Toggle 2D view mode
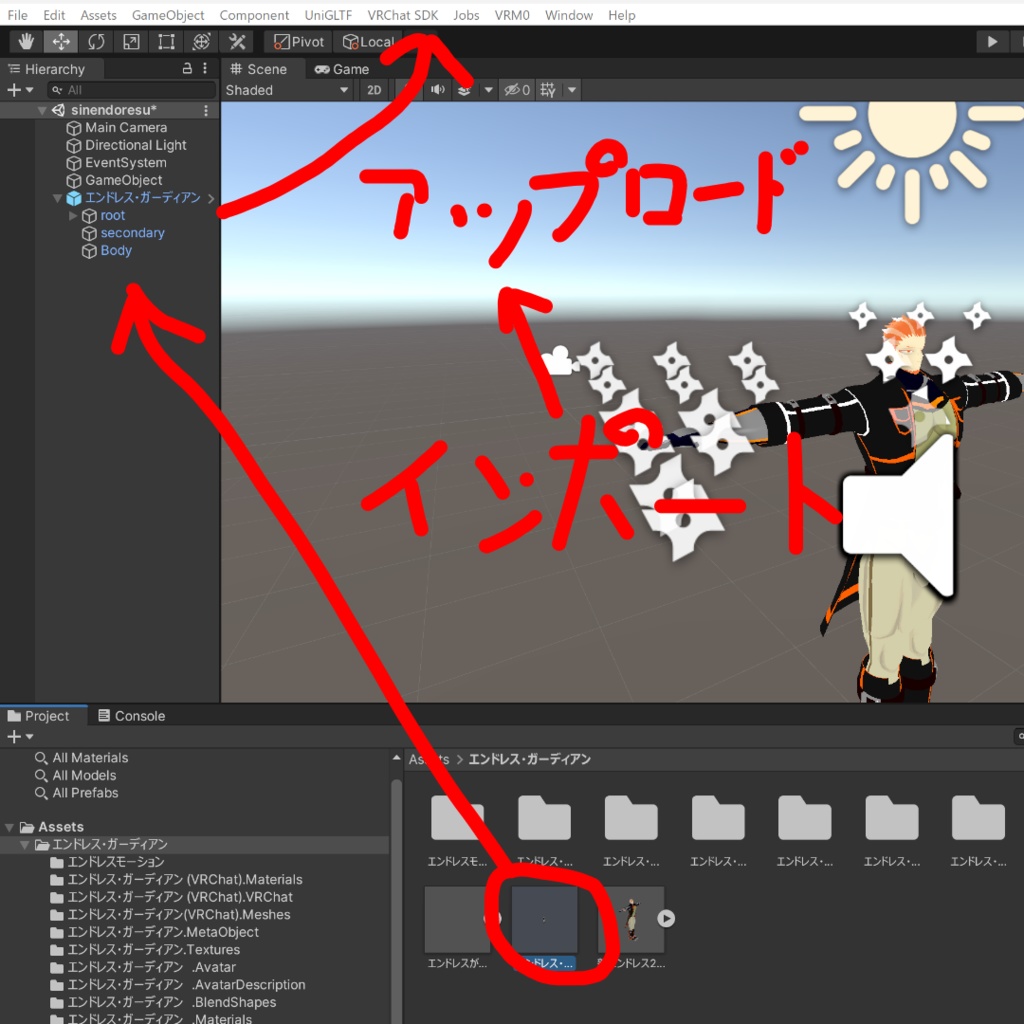1024x1024 pixels. [x=373, y=90]
